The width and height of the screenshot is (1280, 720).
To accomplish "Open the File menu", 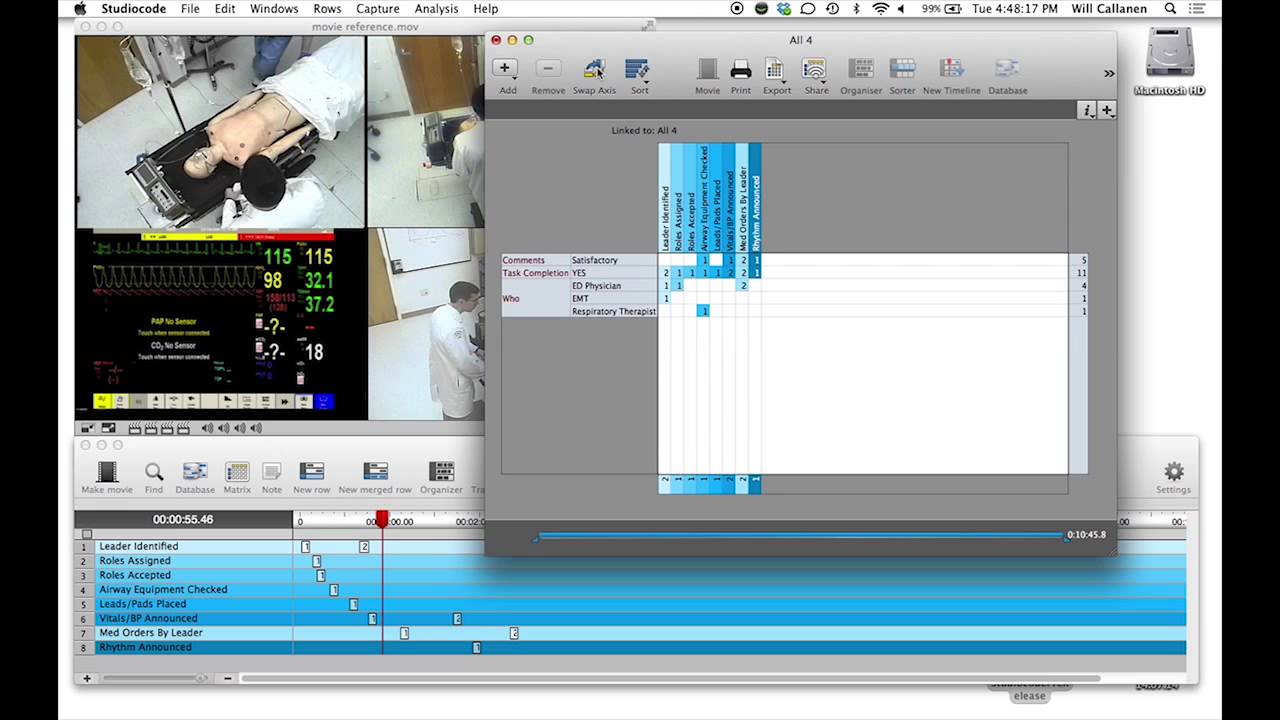I will click(x=190, y=9).
